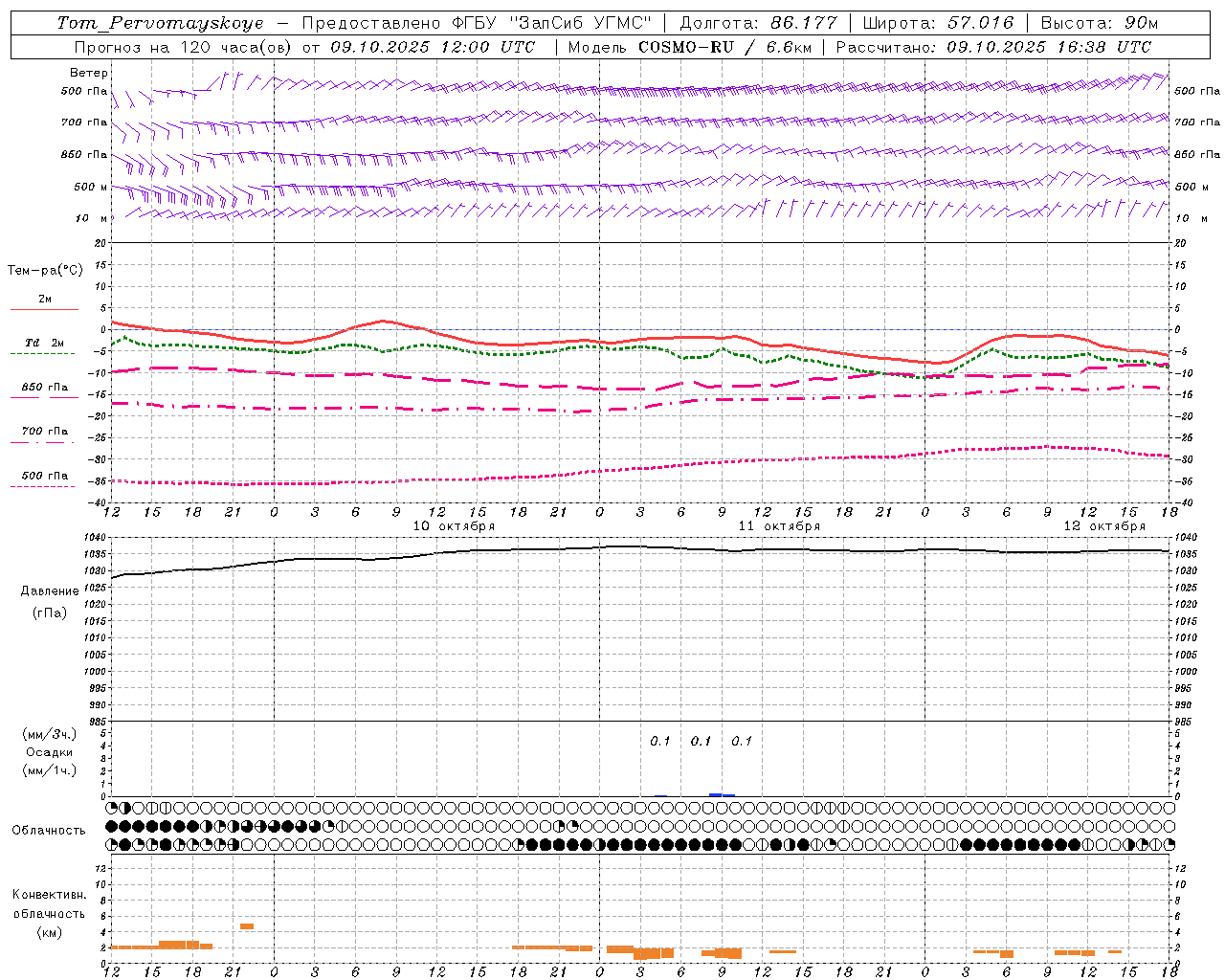Viewport: 1225px width, 980px height.
Task: Click the 'Широта: 57.016' value
Action: (x=938, y=23)
